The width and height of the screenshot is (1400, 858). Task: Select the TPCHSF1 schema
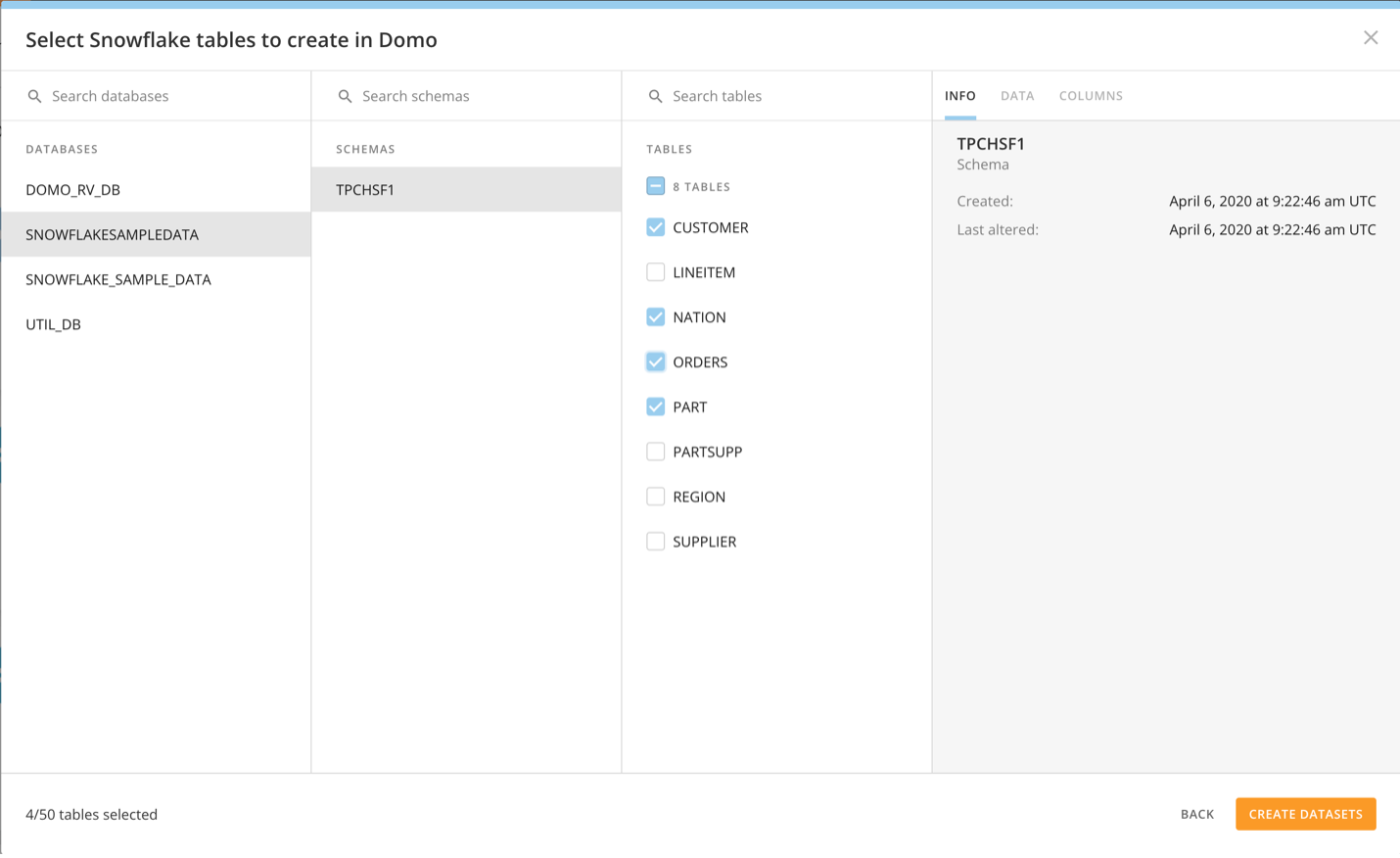pos(365,189)
